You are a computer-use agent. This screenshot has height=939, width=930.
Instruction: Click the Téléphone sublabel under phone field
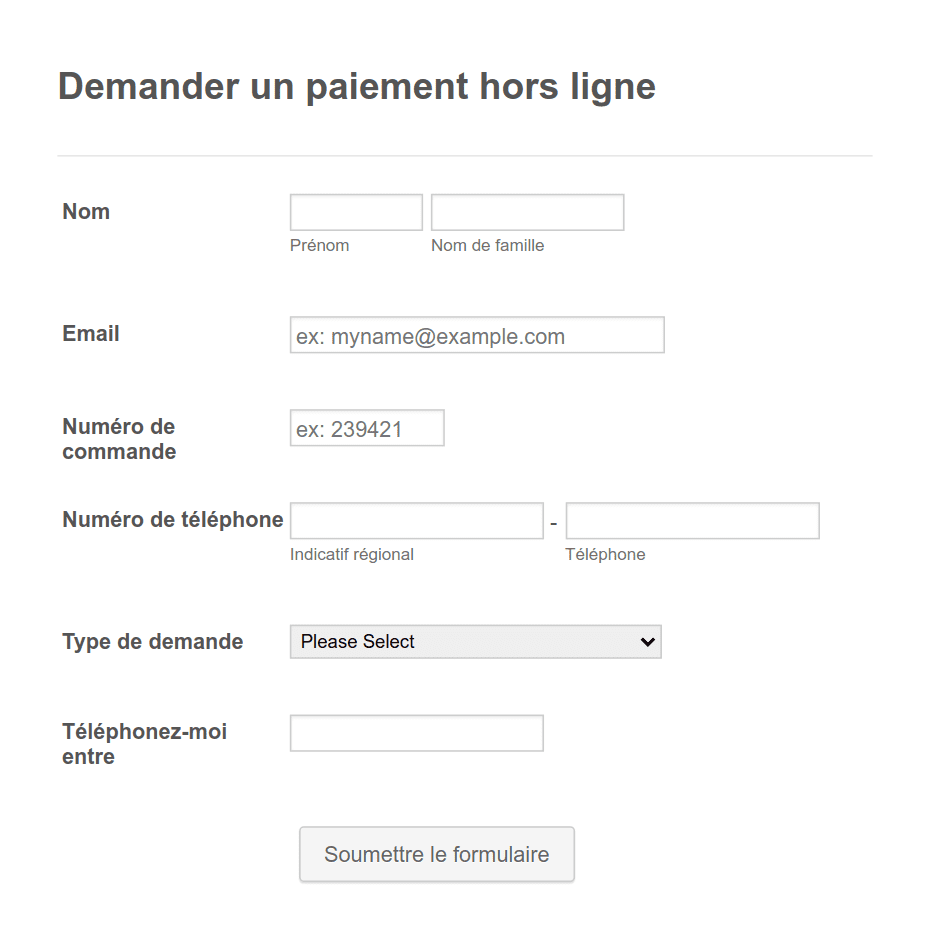click(605, 555)
